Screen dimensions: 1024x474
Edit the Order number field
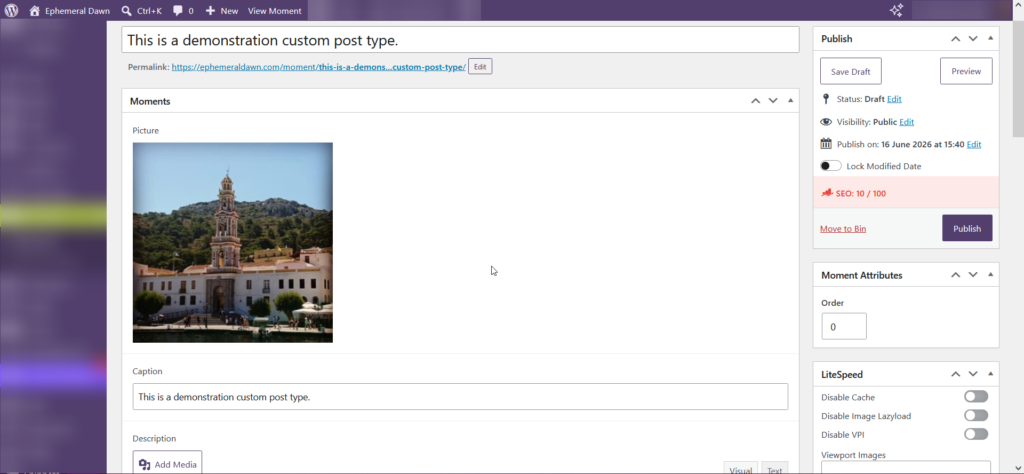click(x=844, y=326)
